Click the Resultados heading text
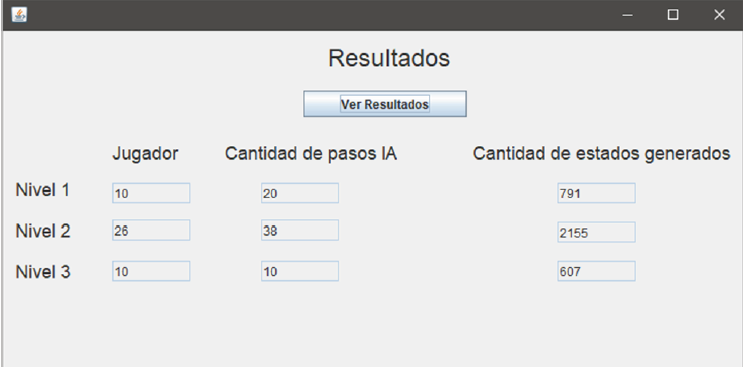 tap(389, 58)
